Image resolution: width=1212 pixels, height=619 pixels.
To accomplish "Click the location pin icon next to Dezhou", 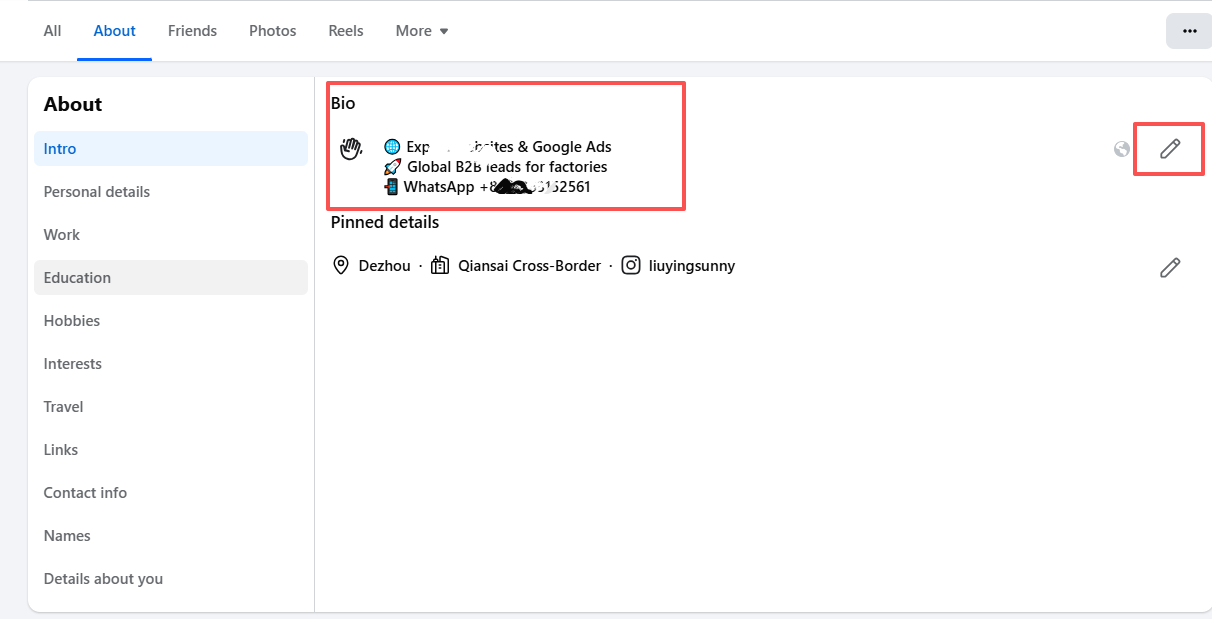I will [x=341, y=266].
